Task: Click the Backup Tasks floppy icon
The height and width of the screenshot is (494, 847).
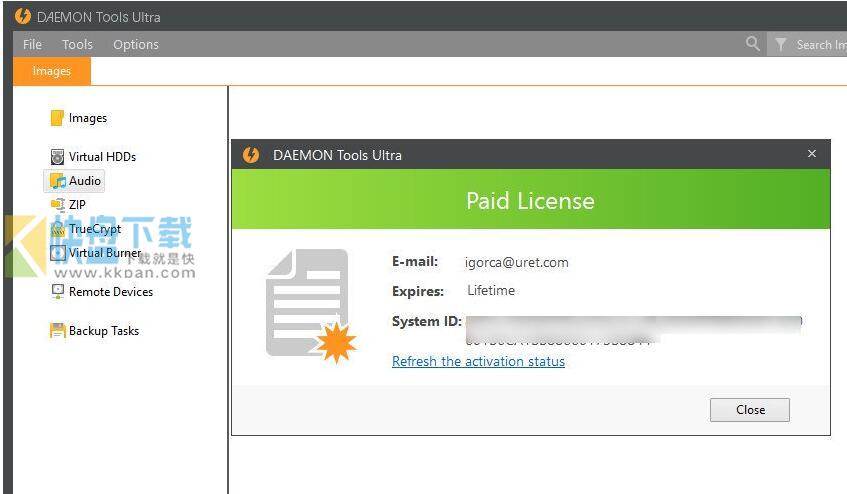Action: (57, 330)
